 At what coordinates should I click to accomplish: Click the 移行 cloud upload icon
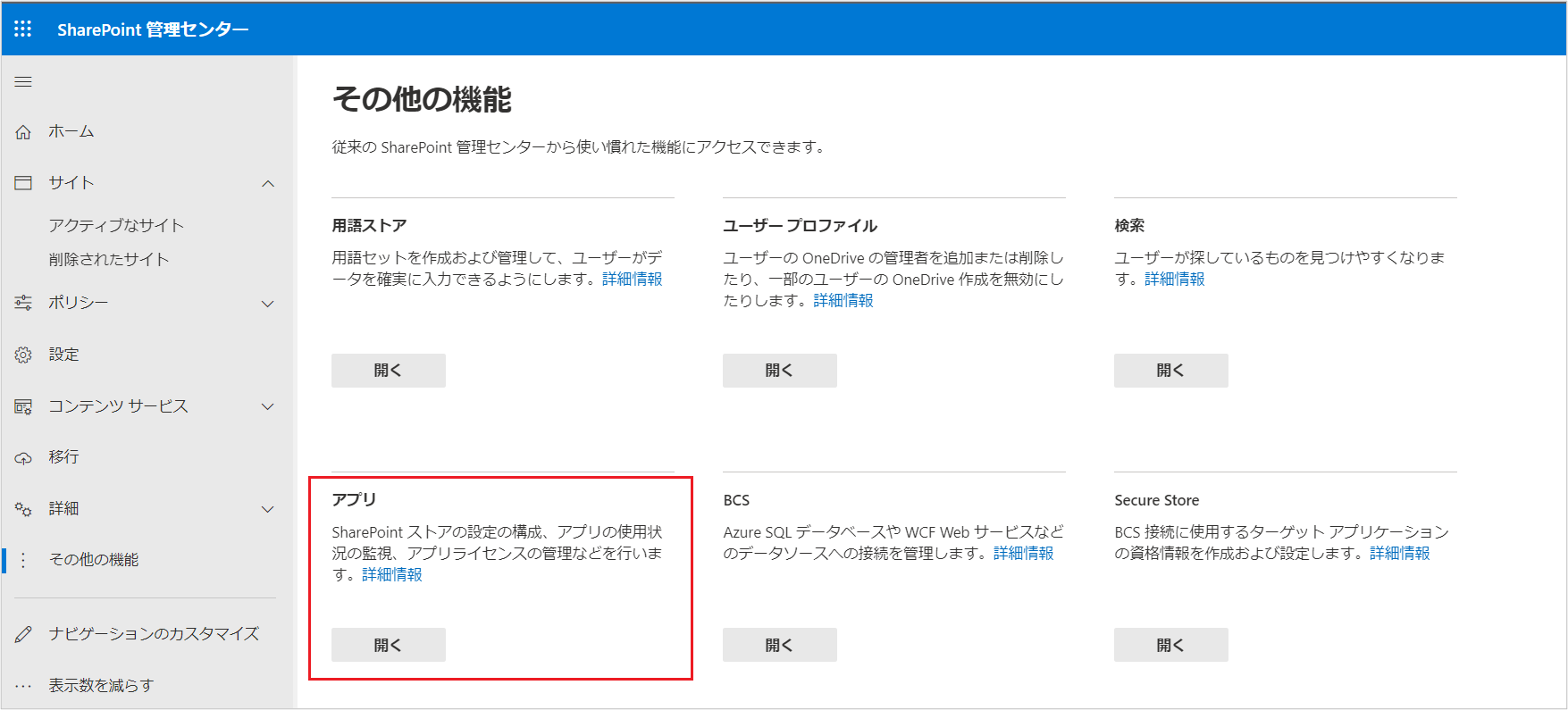tap(23, 457)
